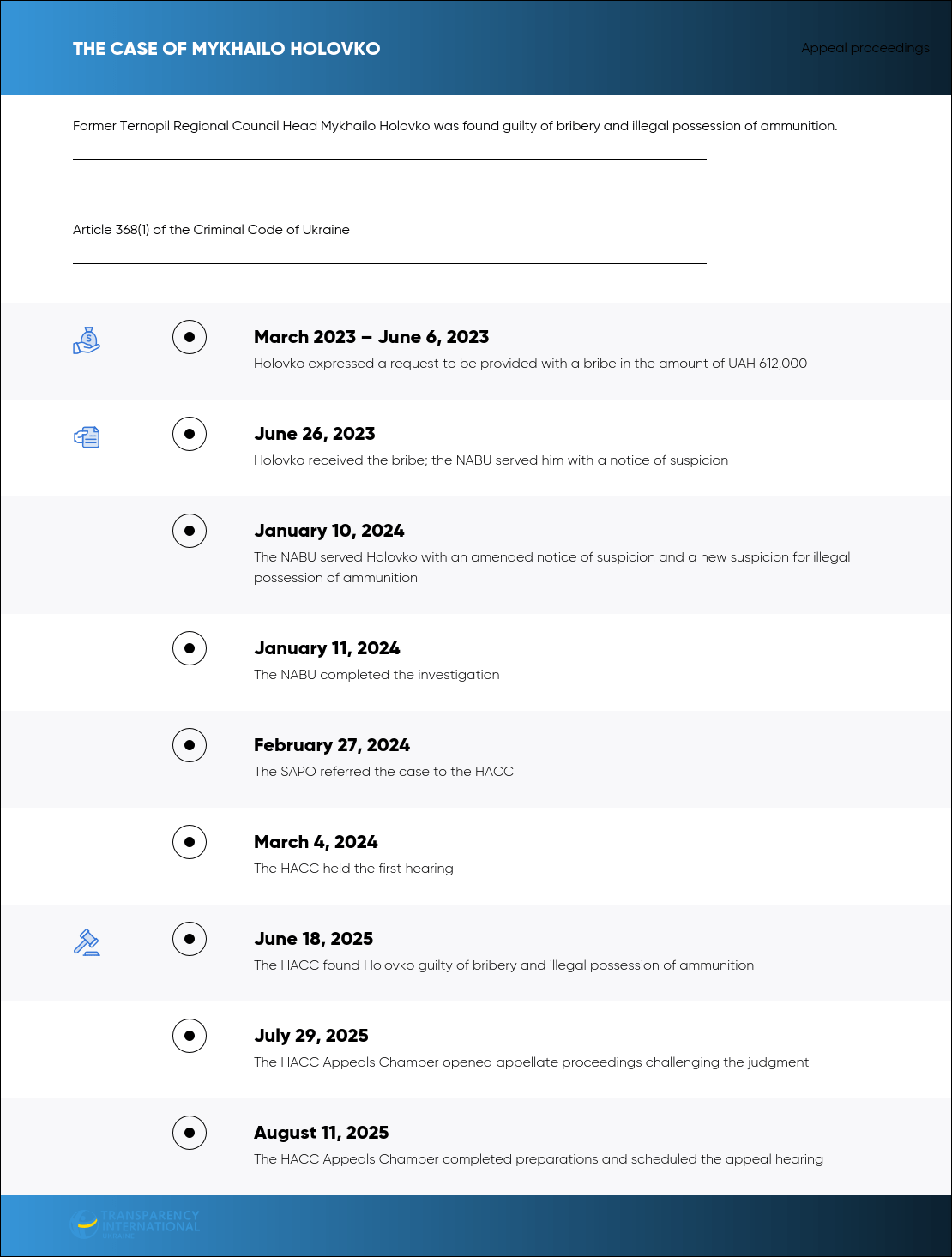Click the gavel icon beside June 18, 2025

coord(87,942)
